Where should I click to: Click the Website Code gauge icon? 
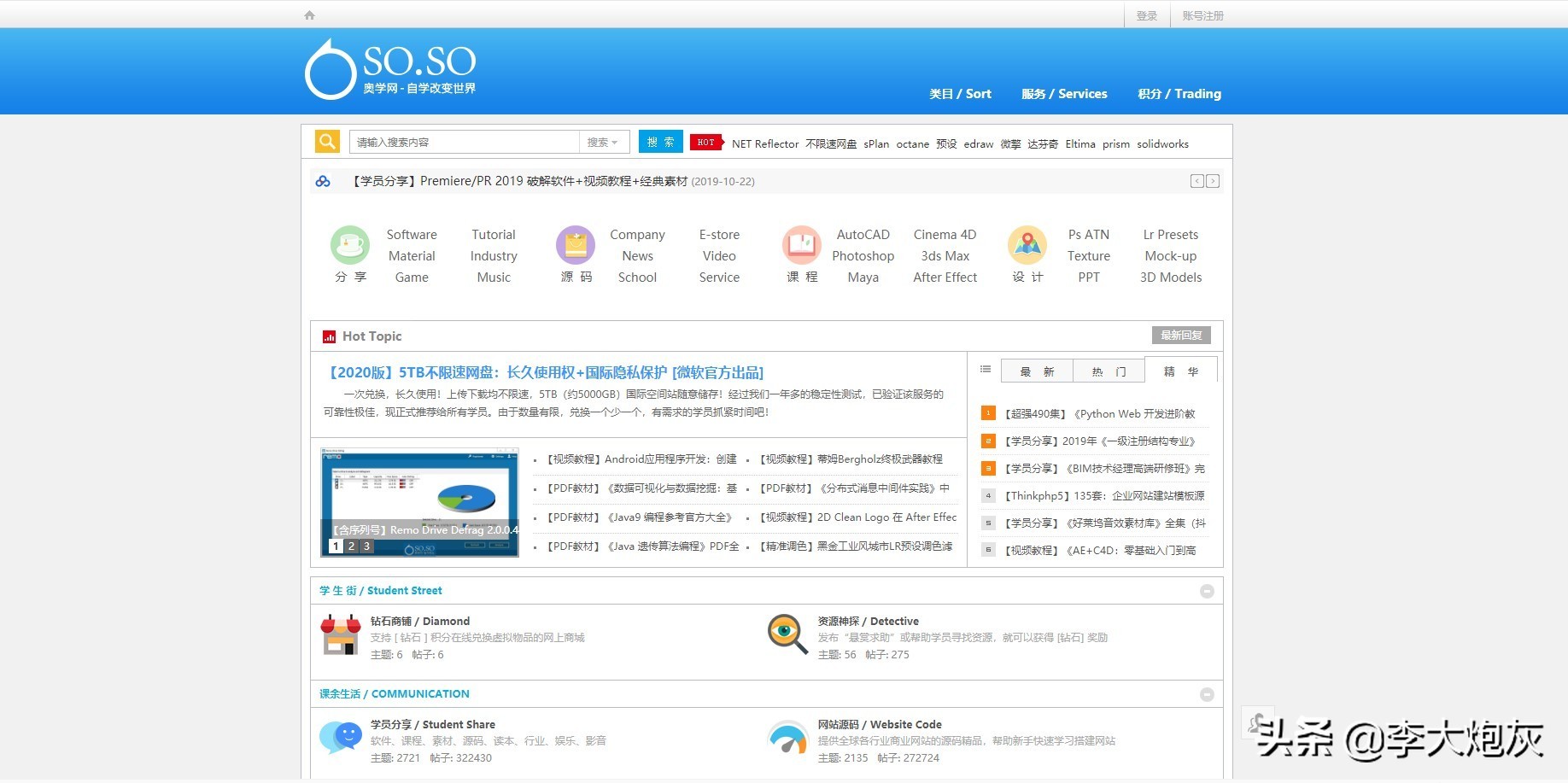(787, 738)
